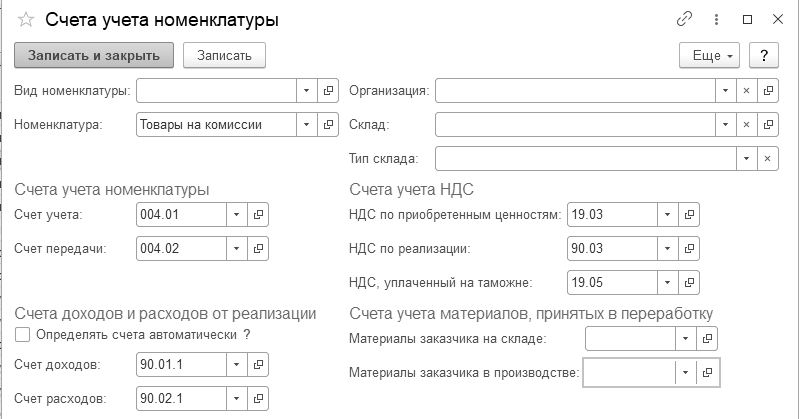Open the НДС по реализации account icon
Viewport: 799px width, 419px height.
690,248
